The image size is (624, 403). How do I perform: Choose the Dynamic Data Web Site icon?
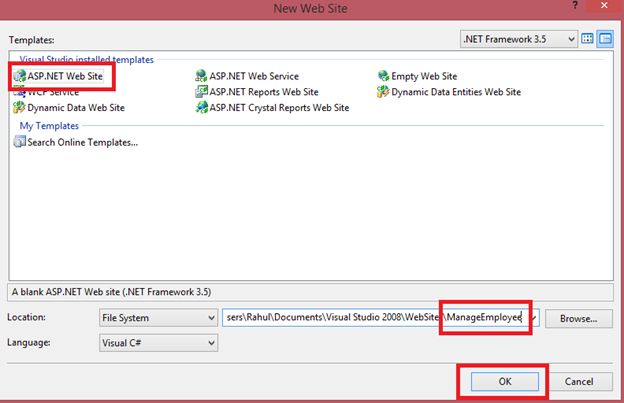click(20, 107)
